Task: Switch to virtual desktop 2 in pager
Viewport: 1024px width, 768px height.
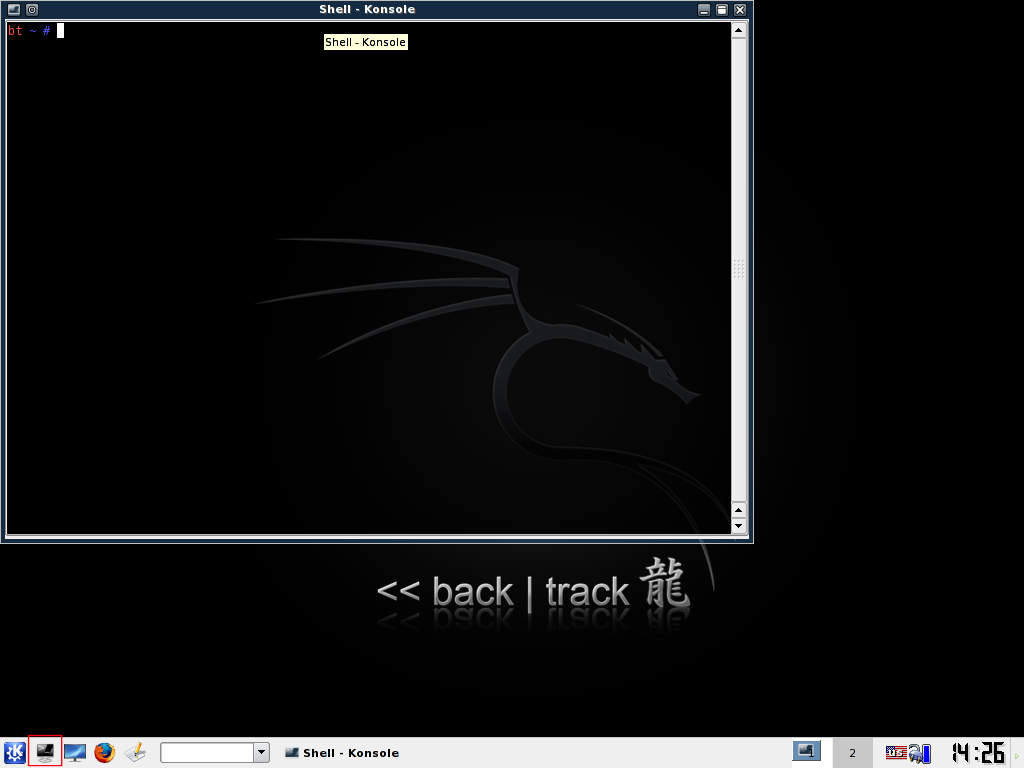Action: click(852, 753)
